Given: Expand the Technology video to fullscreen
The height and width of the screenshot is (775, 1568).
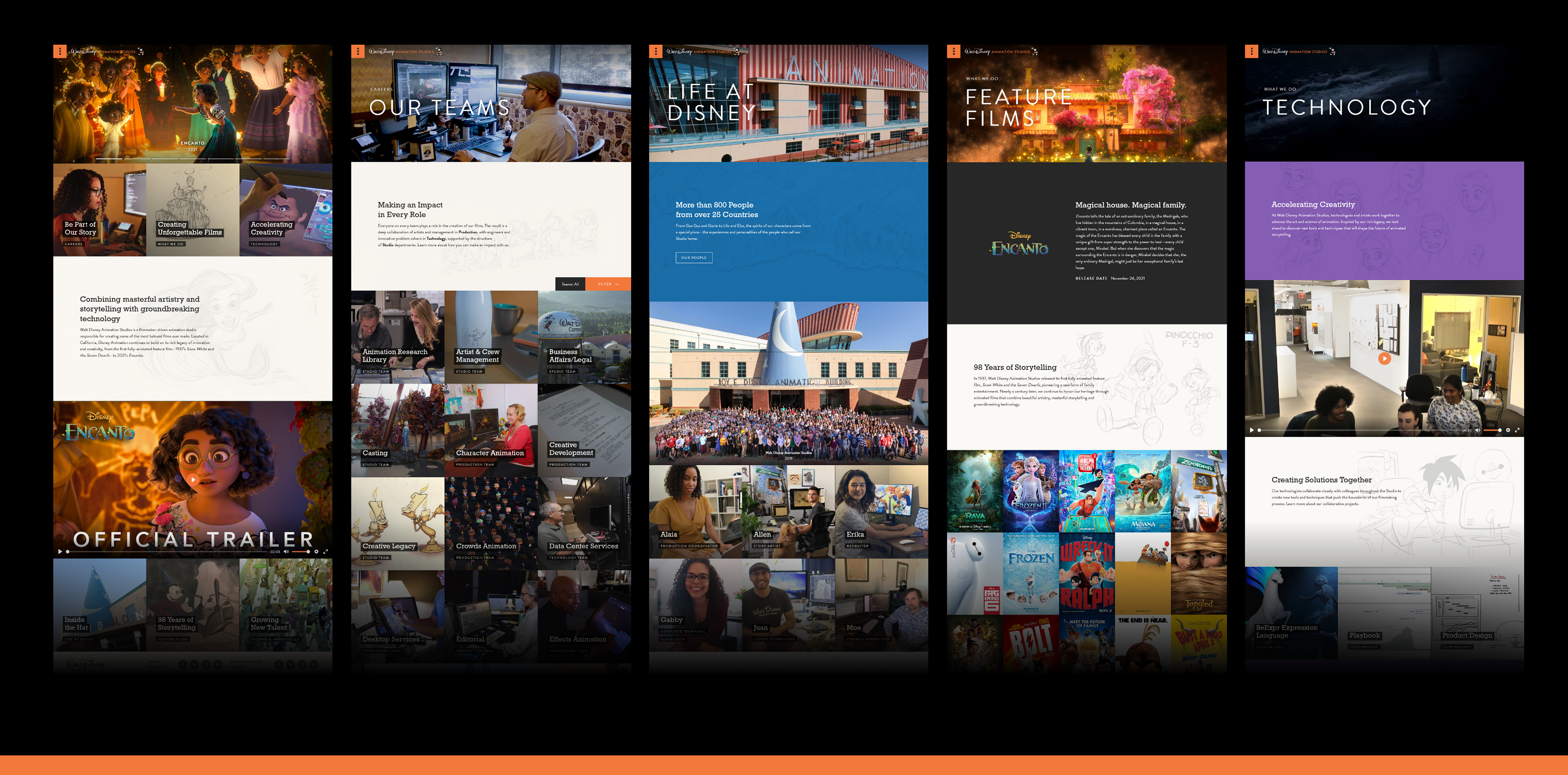Looking at the screenshot, I should pyautogui.click(x=1517, y=430).
